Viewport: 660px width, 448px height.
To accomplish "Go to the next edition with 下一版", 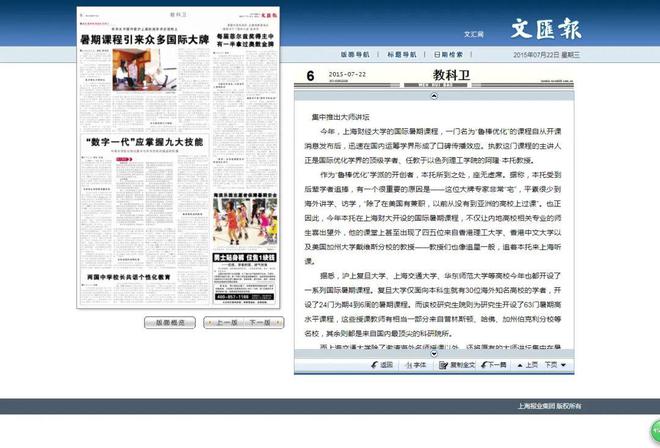I will (x=263, y=323).
